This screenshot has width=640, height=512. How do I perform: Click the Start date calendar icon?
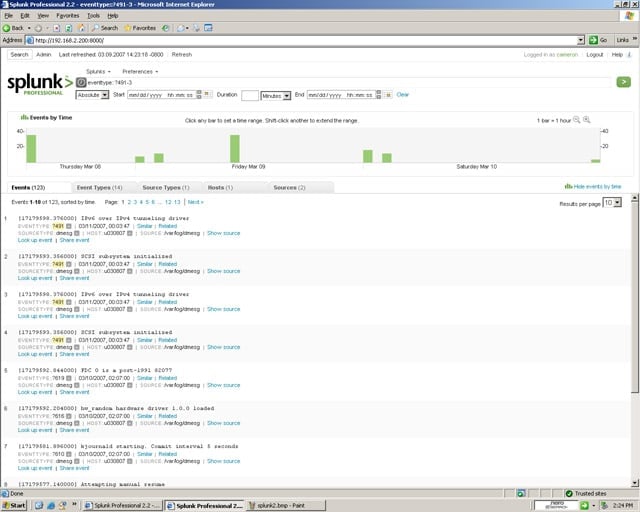click(207, 94)
